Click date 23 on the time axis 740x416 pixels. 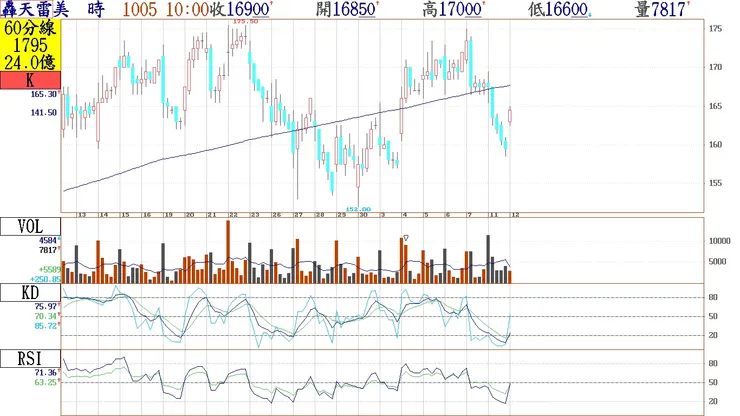(255, 215)
